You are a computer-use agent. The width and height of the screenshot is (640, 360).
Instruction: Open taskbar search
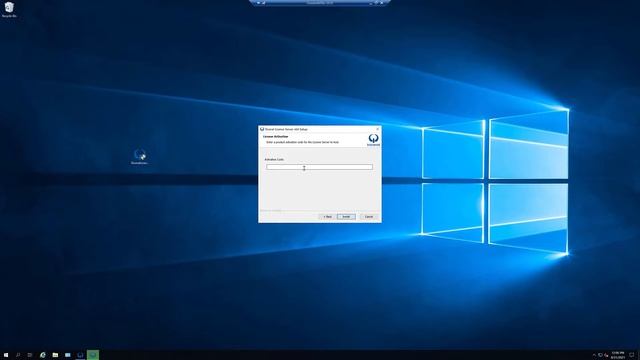[18, 355]
